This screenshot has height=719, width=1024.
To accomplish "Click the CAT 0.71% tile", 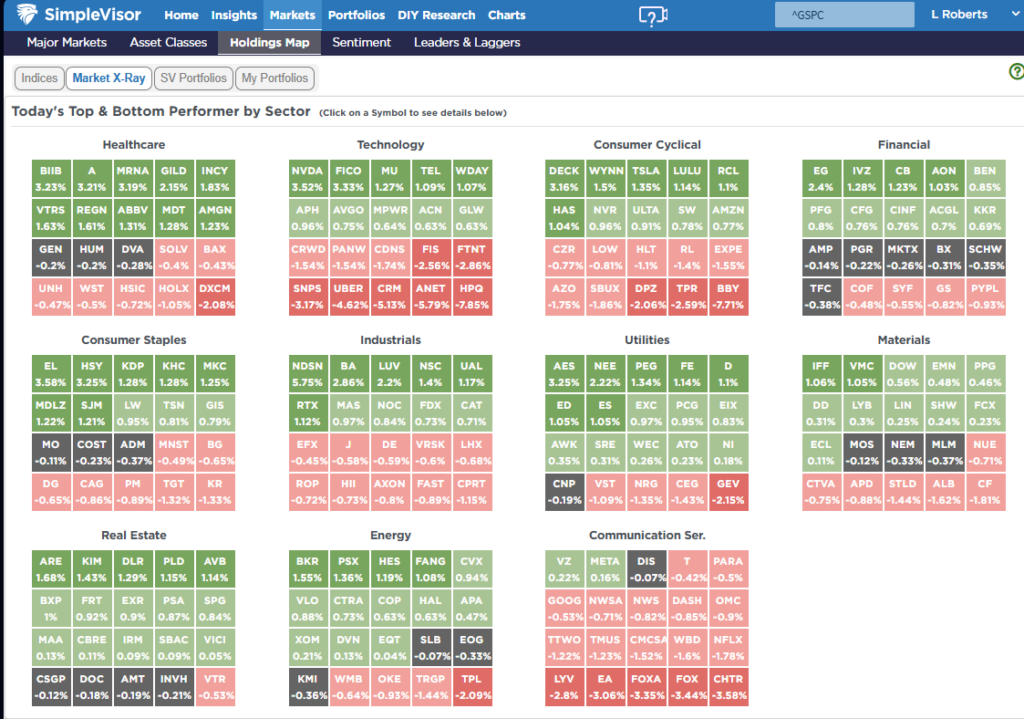I will (472, 413).
